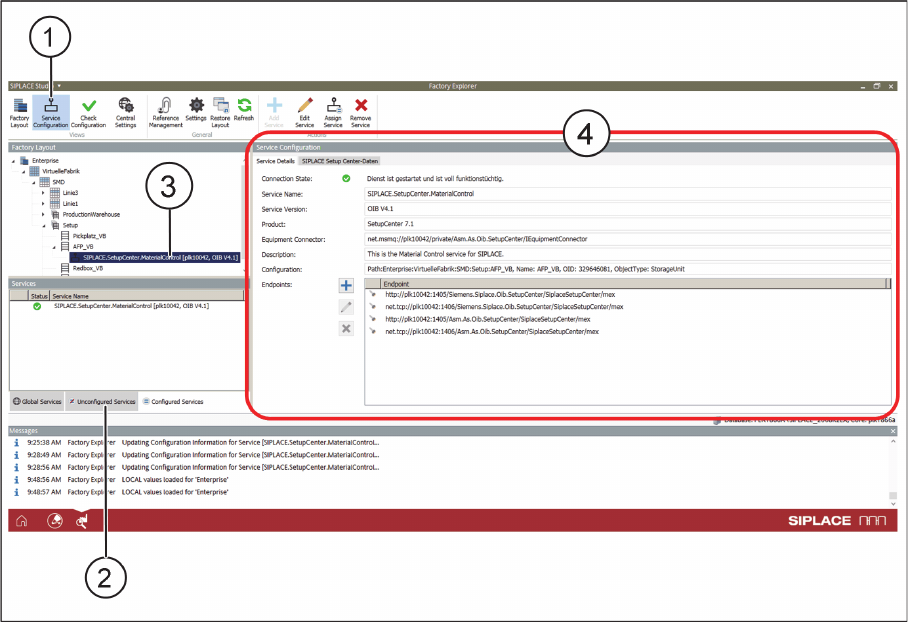
Task: Collapse the AFP_VB node
Action: [54, 247]
